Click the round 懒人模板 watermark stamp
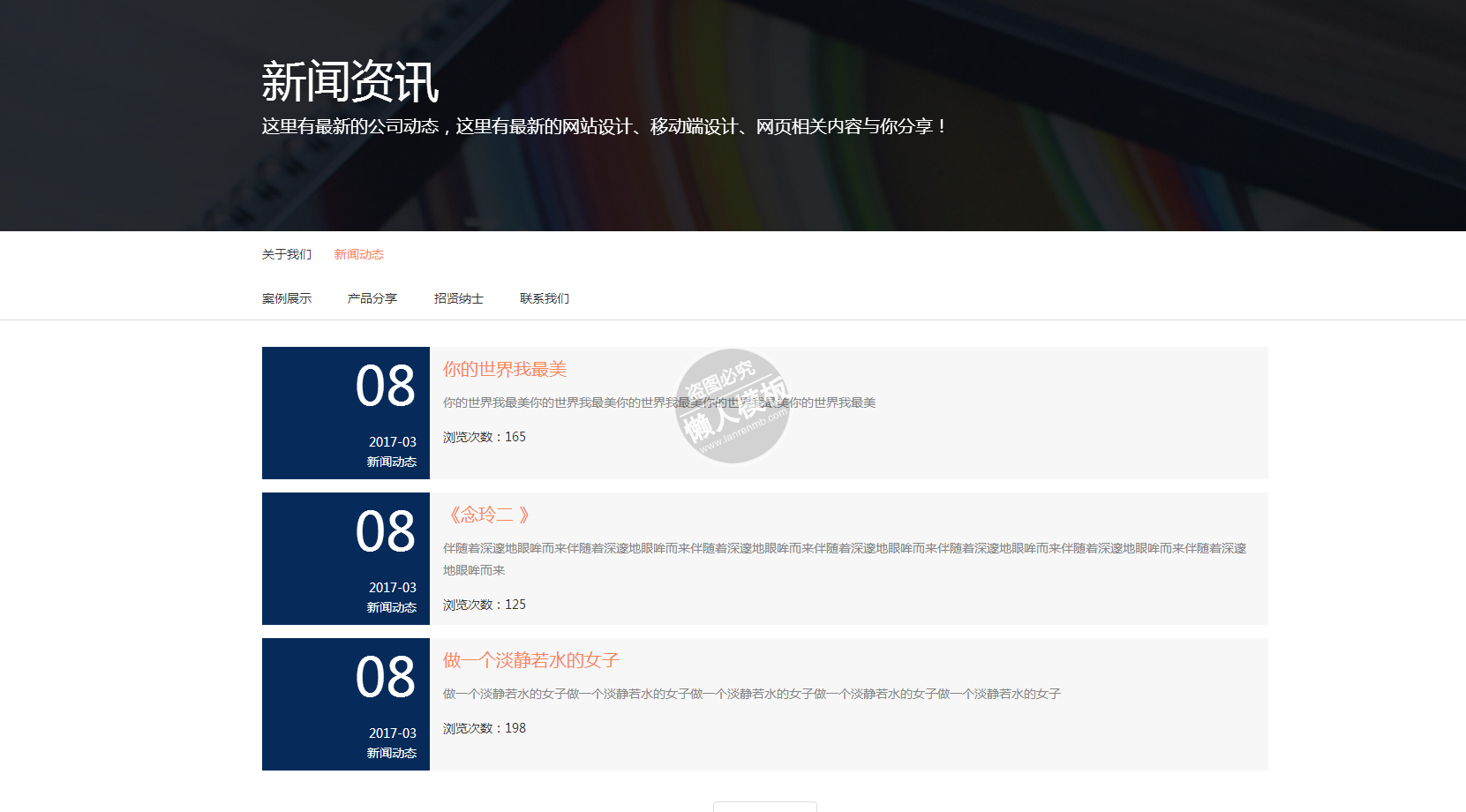 (733, 406)
